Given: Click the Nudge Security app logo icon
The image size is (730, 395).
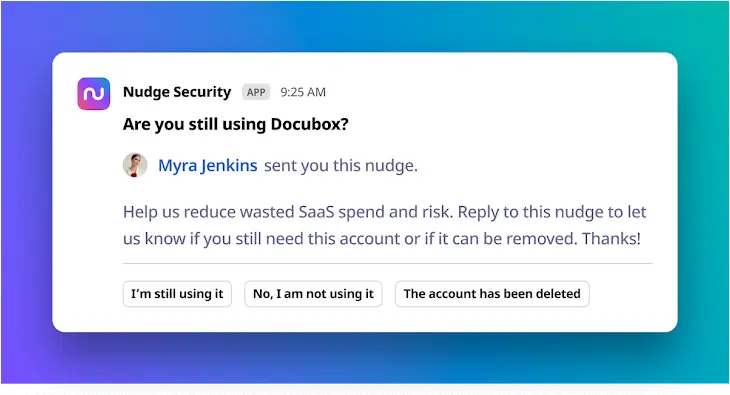Looking at the screenshot, I should pyautogui.click(x=94, y=94).
